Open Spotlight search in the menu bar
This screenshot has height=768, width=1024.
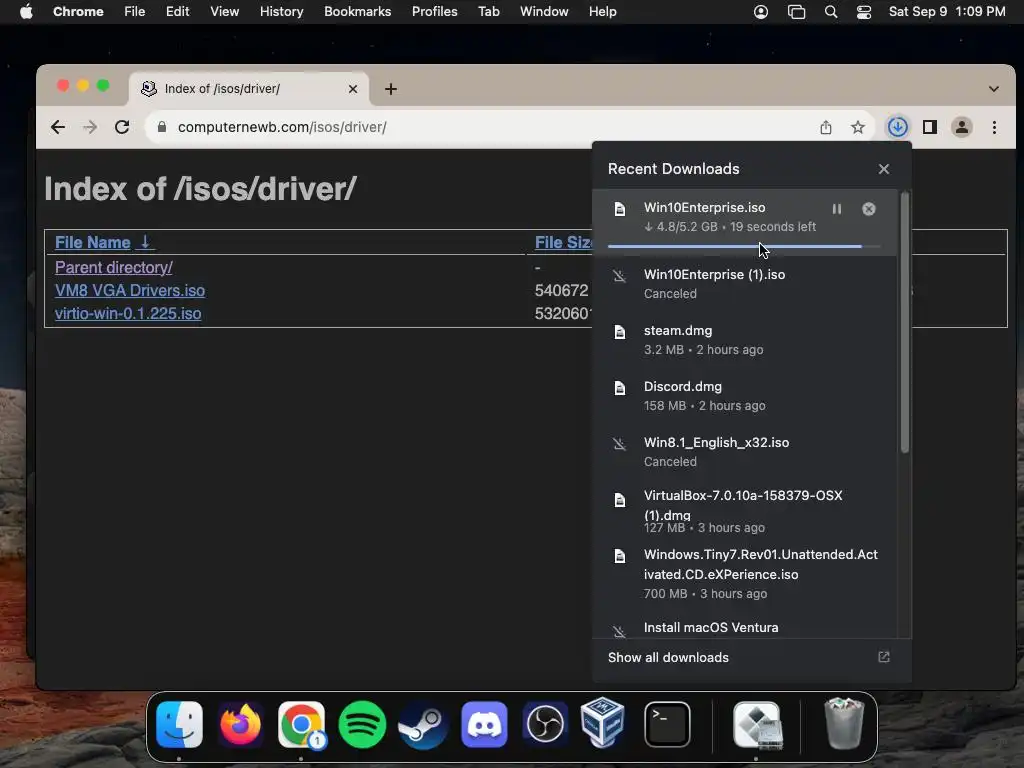(x=831, y=12)
